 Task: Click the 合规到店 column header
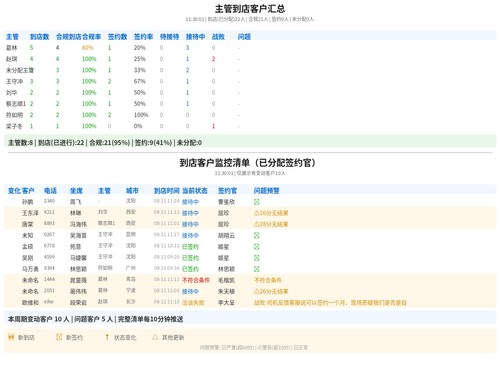pyautogui.click(x=69, y=37)
